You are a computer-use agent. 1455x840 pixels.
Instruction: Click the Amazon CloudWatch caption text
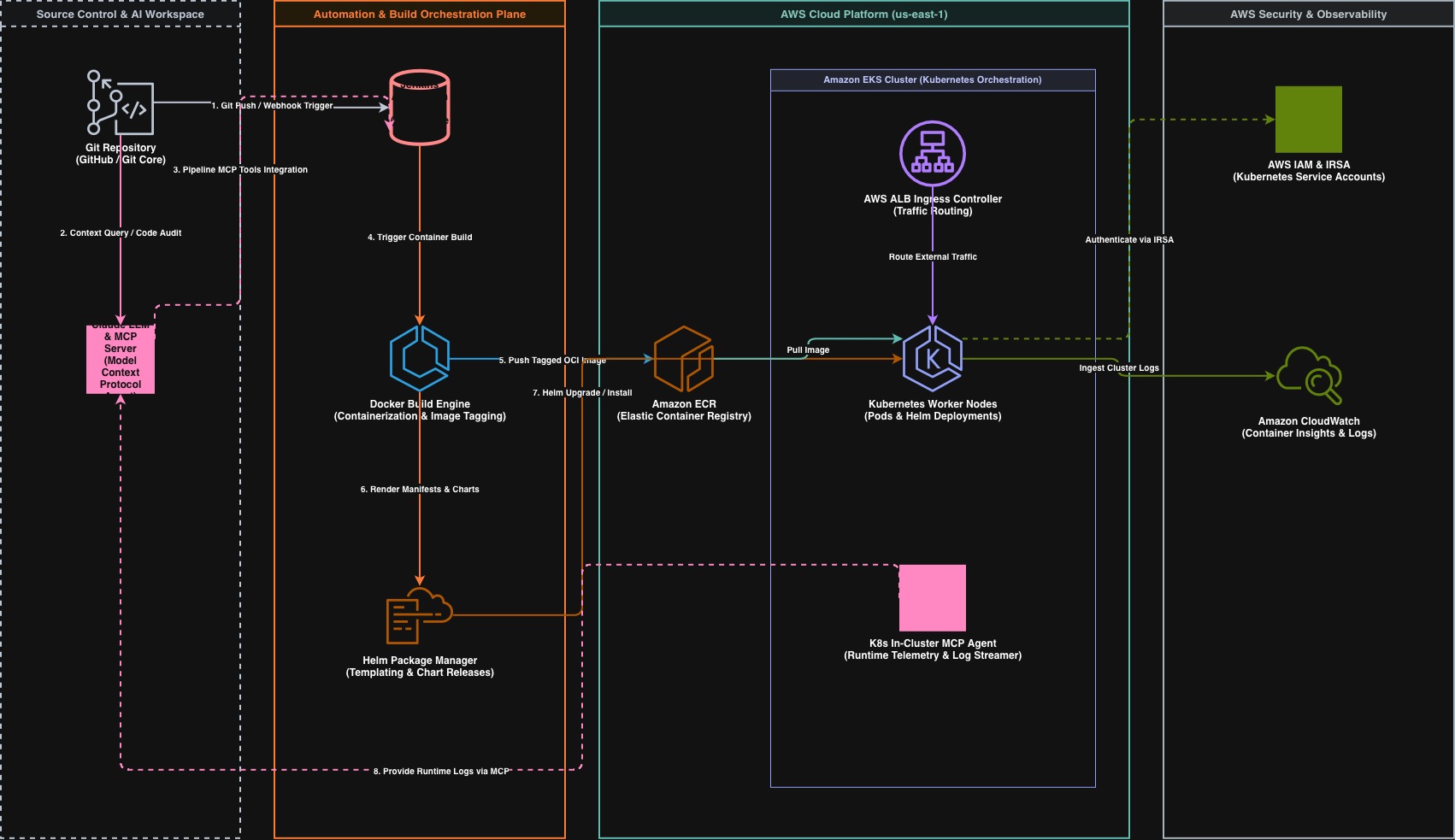[1309, 427]
